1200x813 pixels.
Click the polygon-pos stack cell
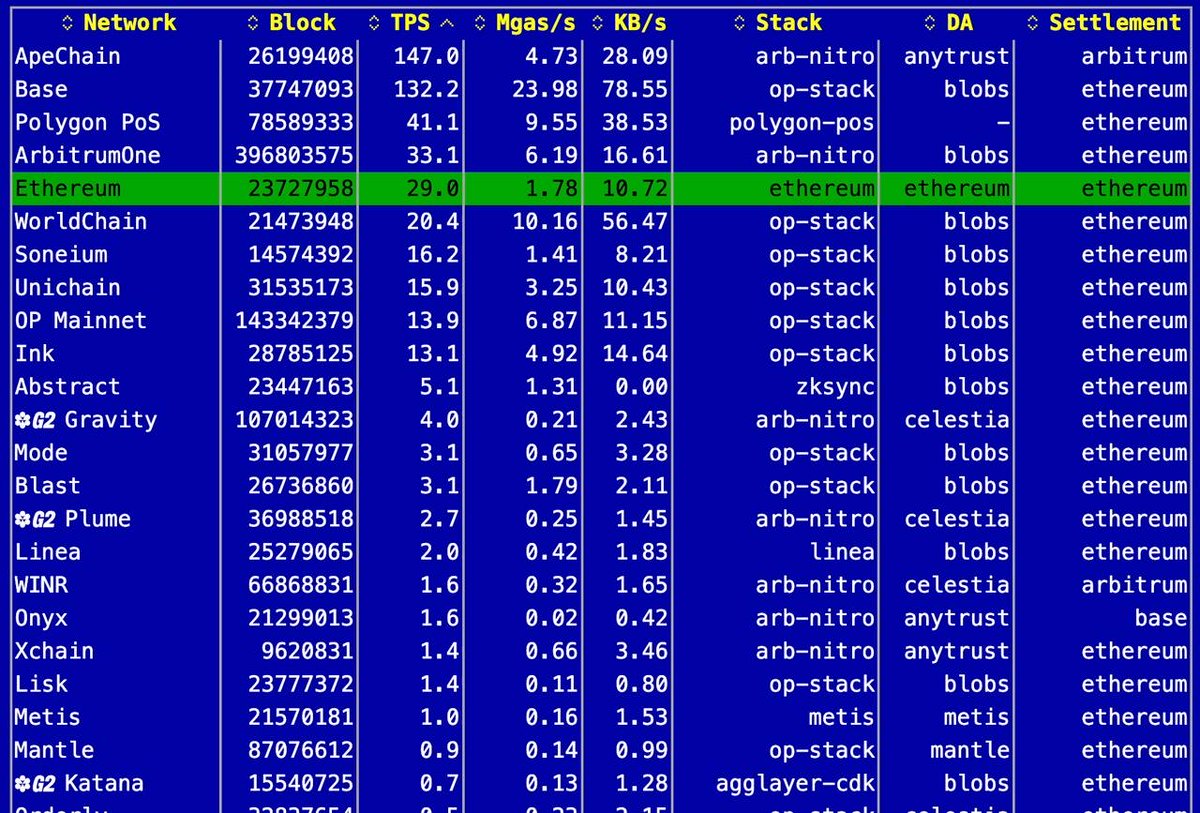pos(802,123)
